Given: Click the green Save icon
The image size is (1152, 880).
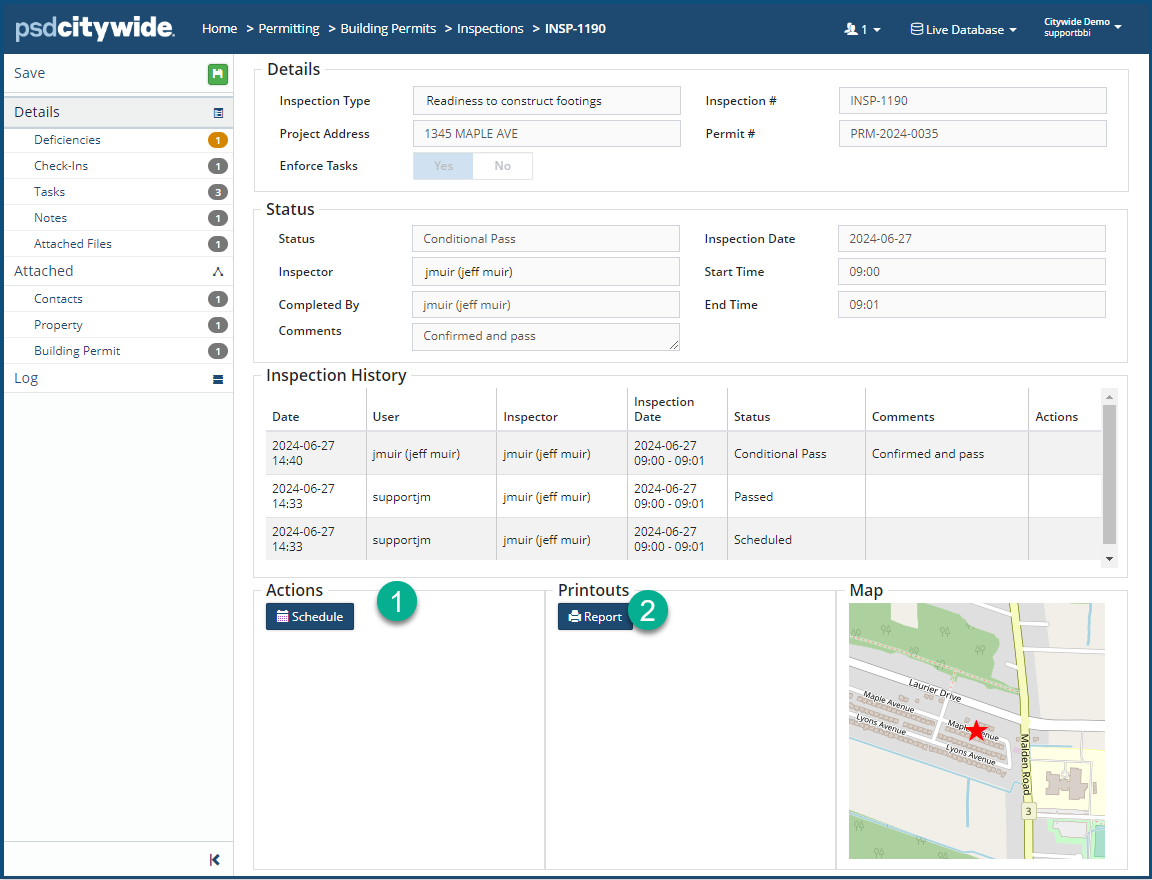Looking at the screenshot, I should [217, 74].
